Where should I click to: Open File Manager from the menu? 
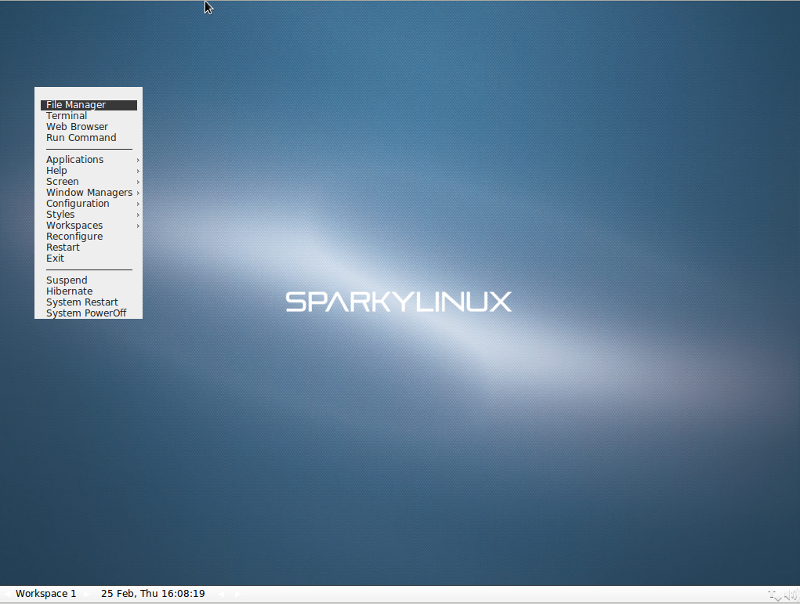click(89, 105)
